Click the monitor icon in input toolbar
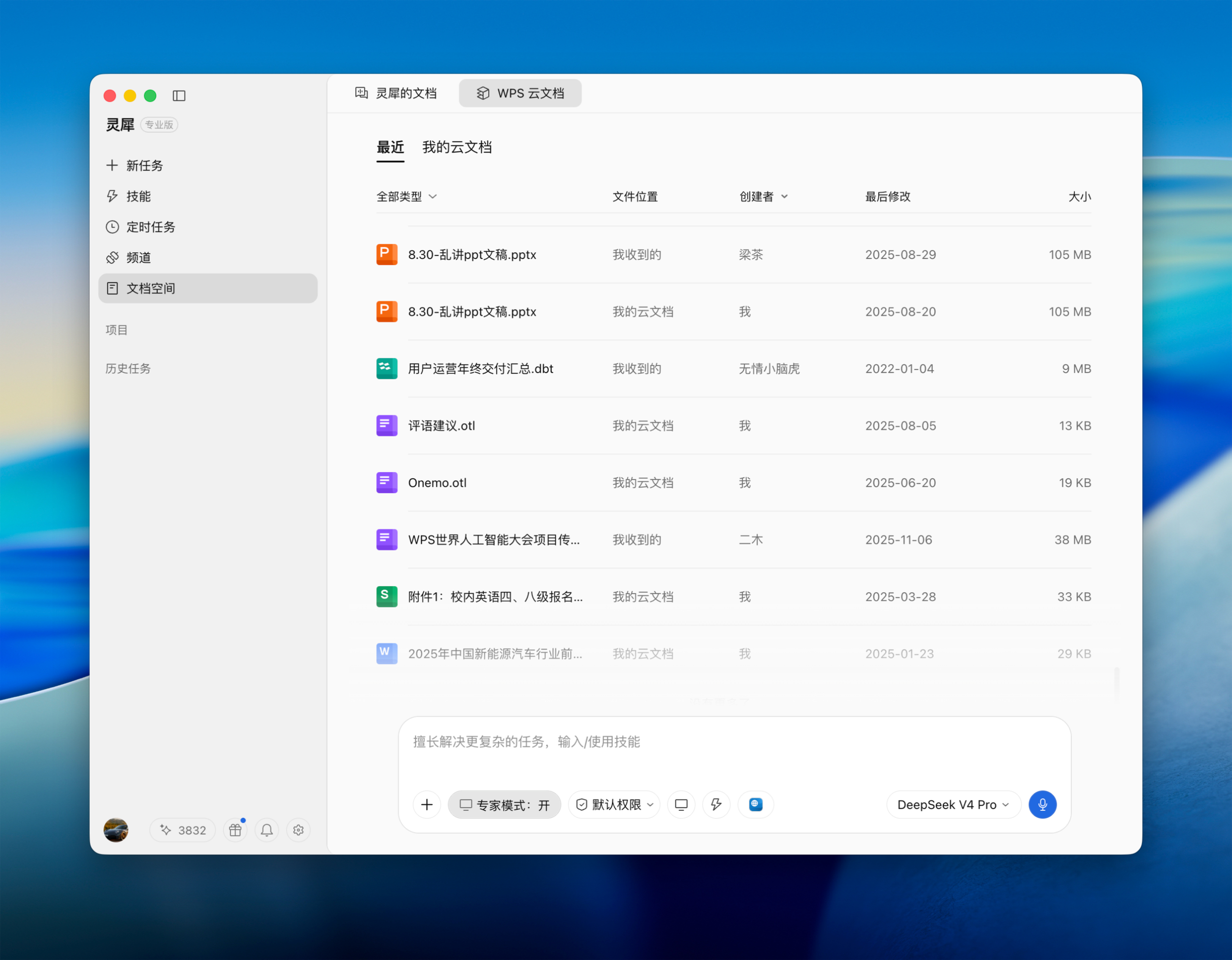1232x960 pixels. (x=681, y=804)
